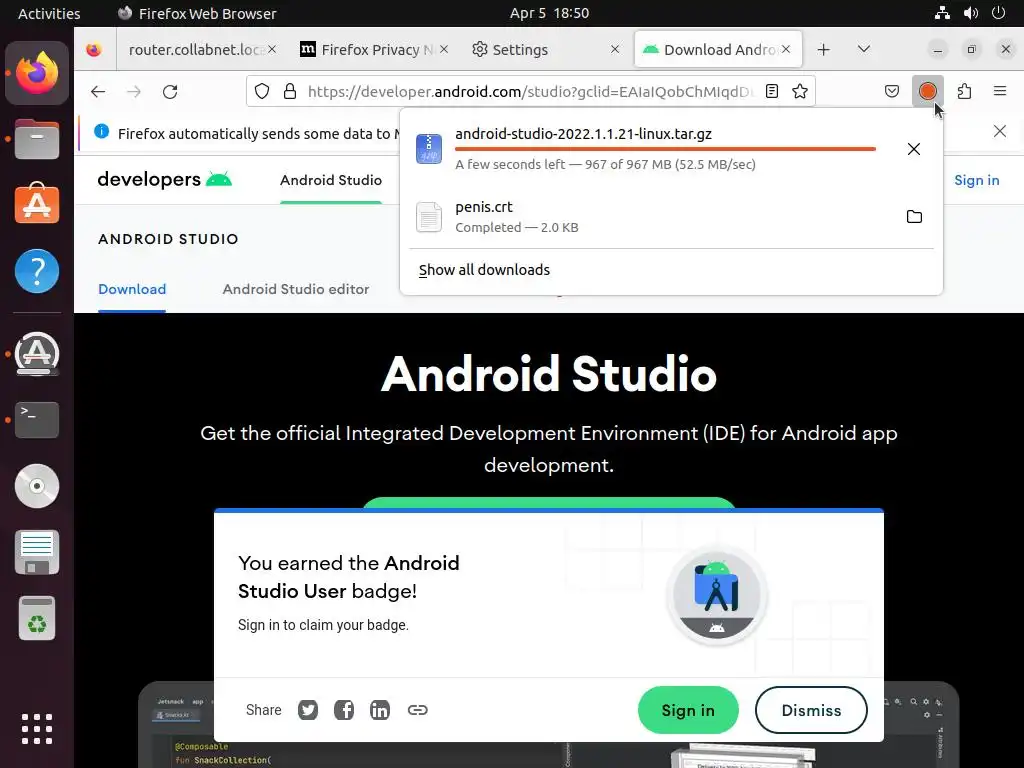Toggle reader view icon in address bar
This screenshot has height=768, width=1024.
[x=772, y=91]
